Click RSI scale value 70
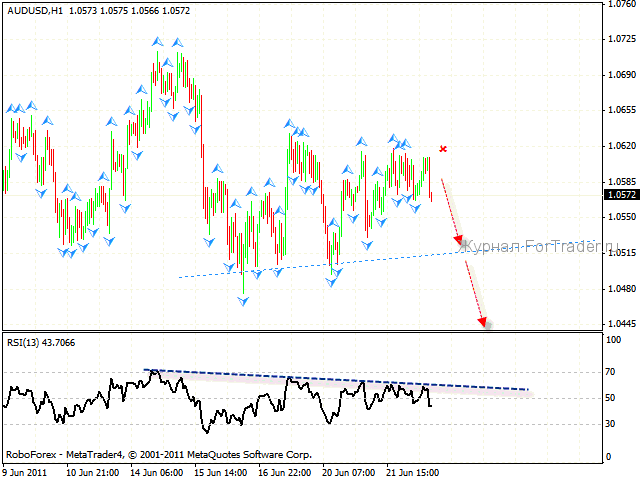Image resolution: width=640 pixels, height=480 pixels. coord(610,372)
